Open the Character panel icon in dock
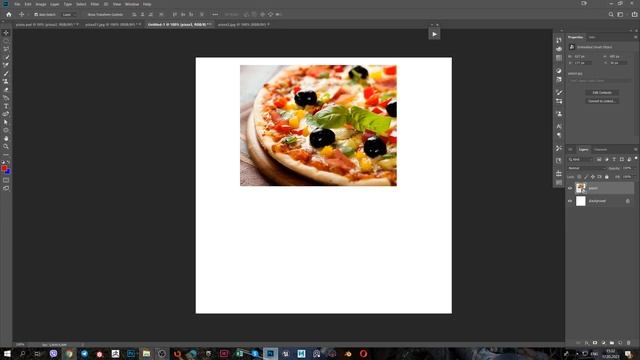The width and height of the screenshot is (640, 360). 559,127
